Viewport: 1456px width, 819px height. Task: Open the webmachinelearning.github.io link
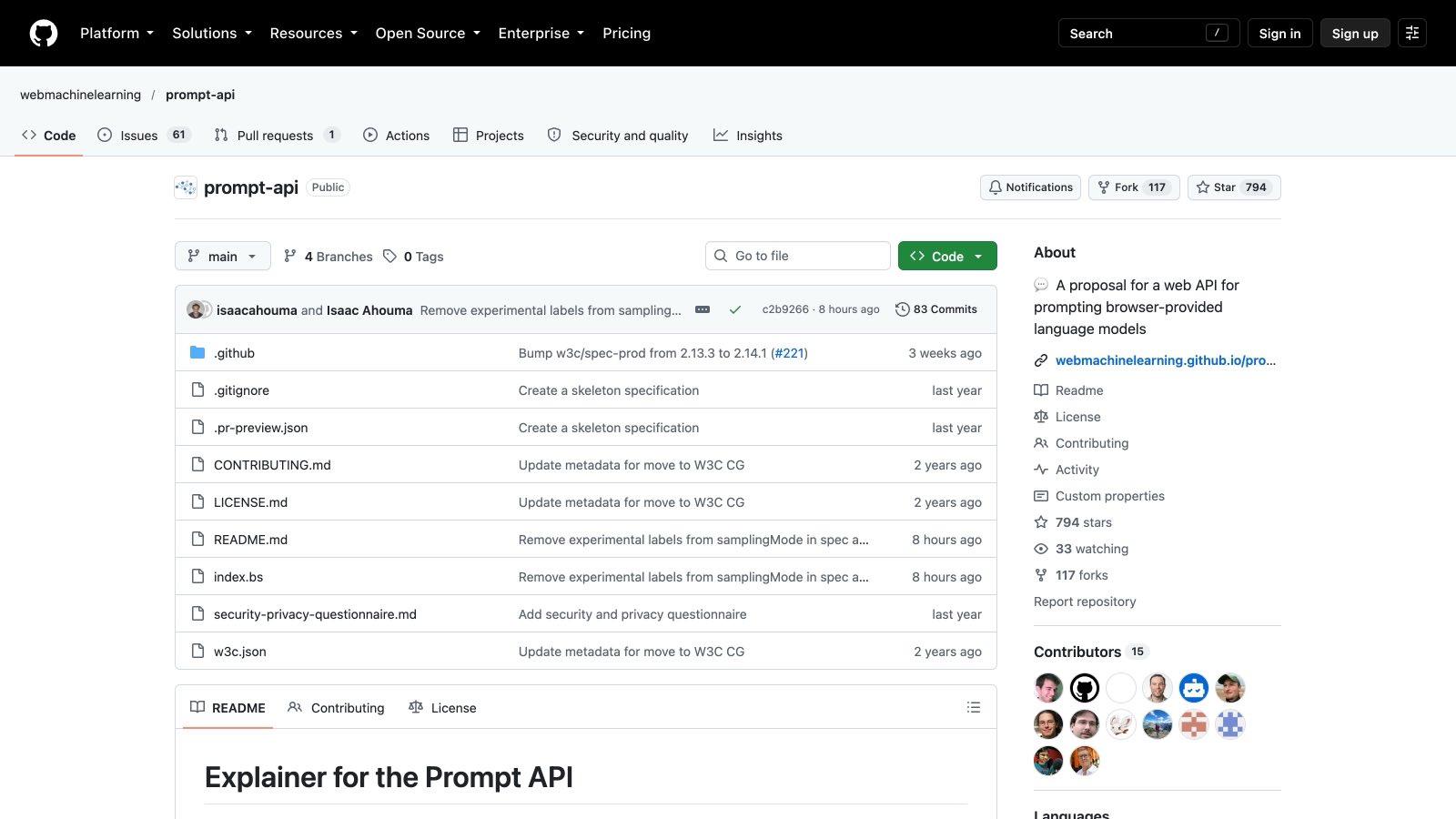[1165, 360]
